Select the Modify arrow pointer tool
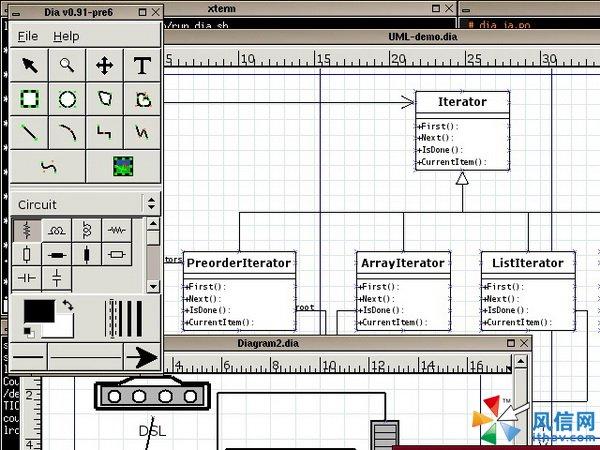The width and height of the screenshot is (600, 450). 29,65
